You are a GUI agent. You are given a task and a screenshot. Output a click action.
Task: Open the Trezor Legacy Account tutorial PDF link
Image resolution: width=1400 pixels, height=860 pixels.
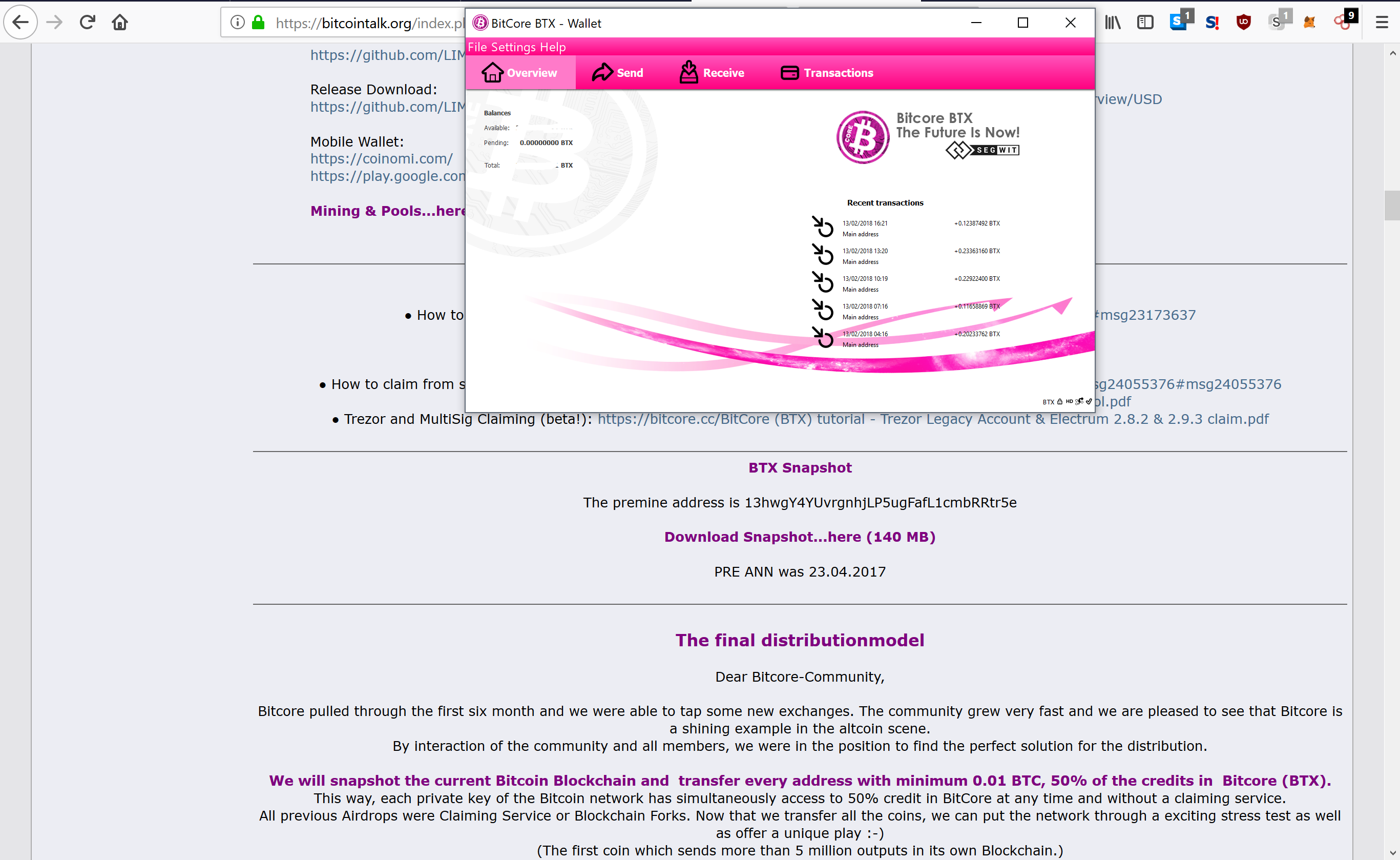tap(933, 419)
